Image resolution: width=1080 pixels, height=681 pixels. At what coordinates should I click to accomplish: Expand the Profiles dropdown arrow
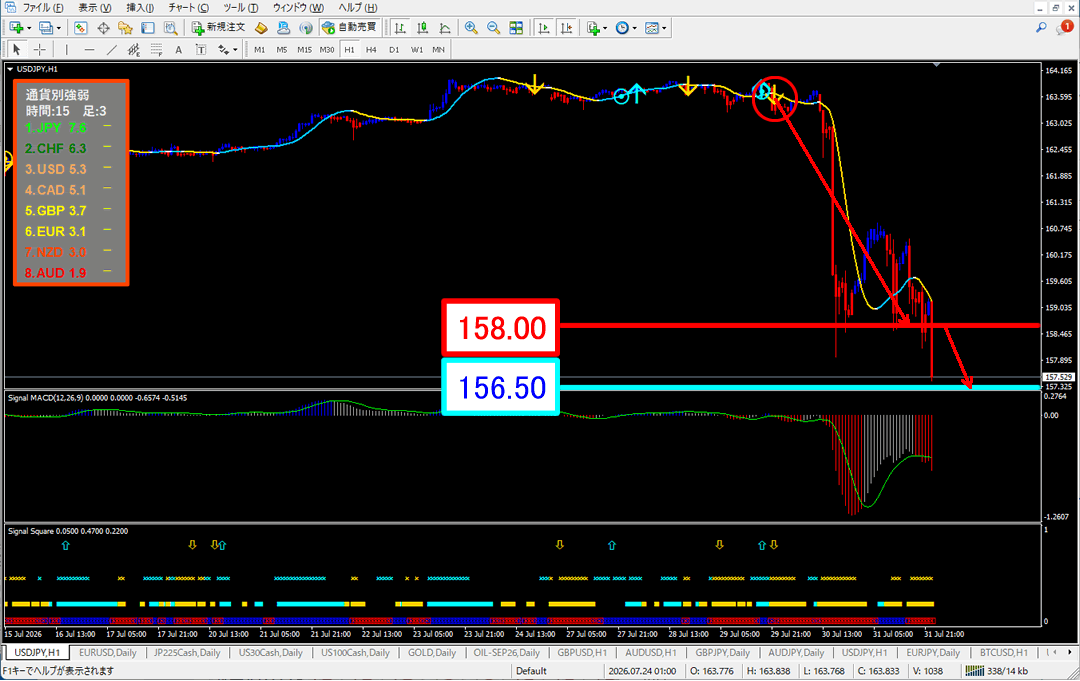(x=59, y=28)
